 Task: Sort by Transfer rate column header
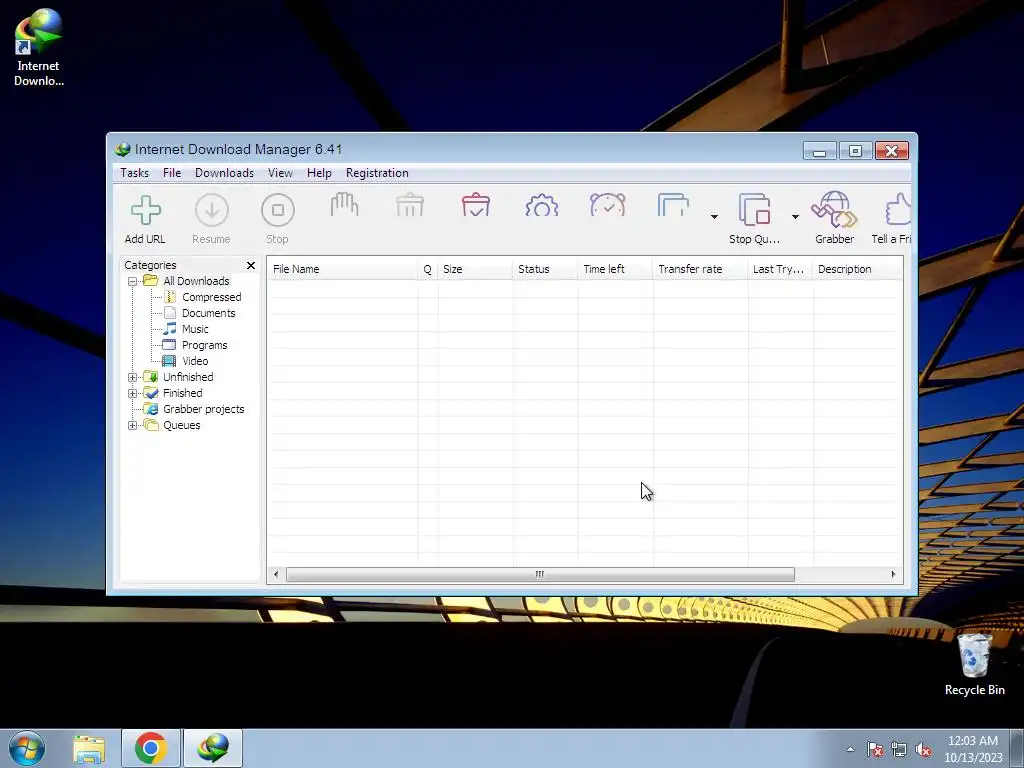(700, 269)
